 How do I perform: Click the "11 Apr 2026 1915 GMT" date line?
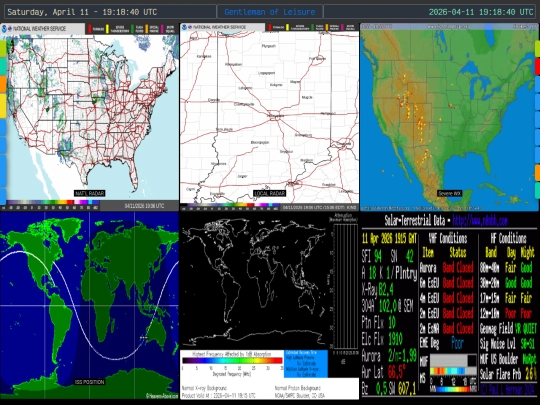389,238
